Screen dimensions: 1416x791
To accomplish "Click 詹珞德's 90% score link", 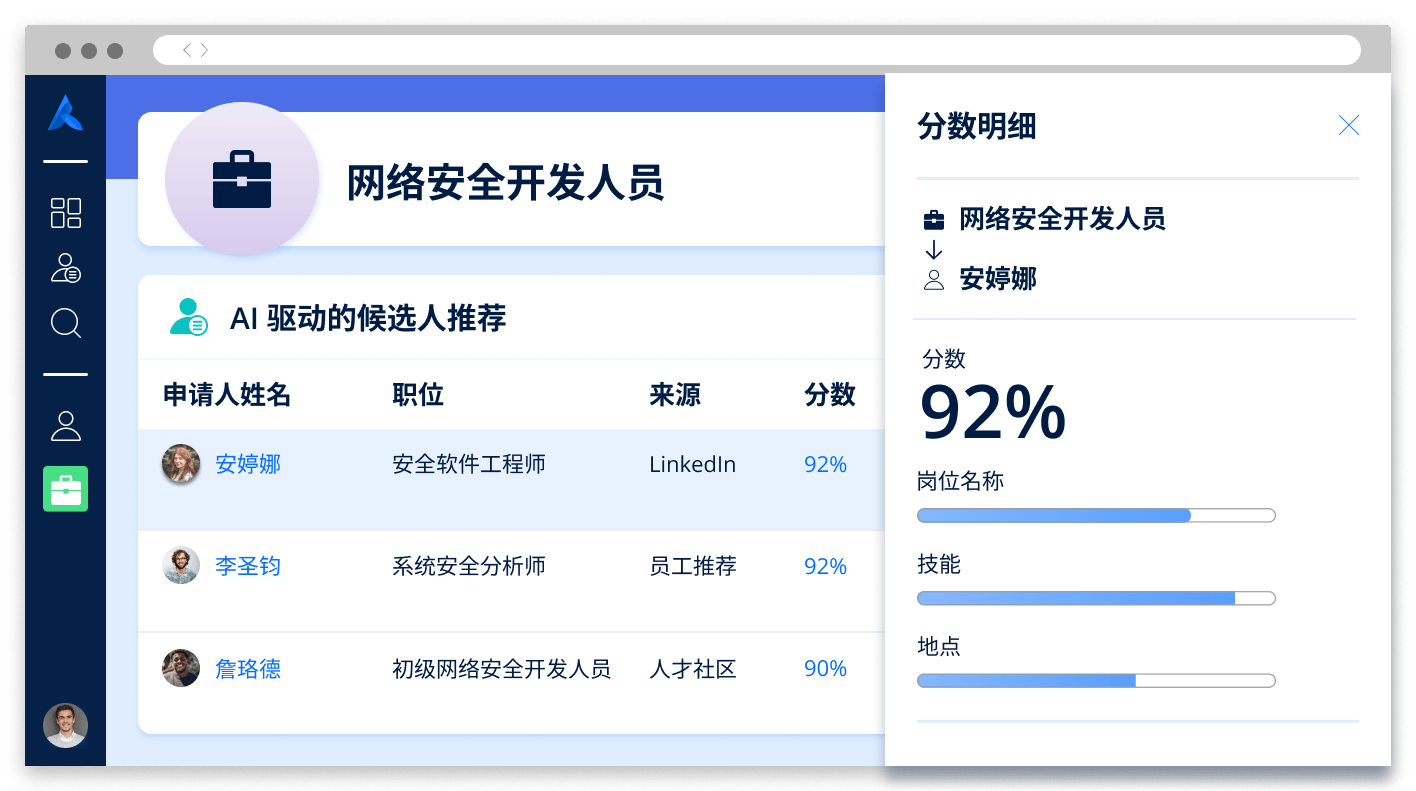I will [x=825, y=668].
